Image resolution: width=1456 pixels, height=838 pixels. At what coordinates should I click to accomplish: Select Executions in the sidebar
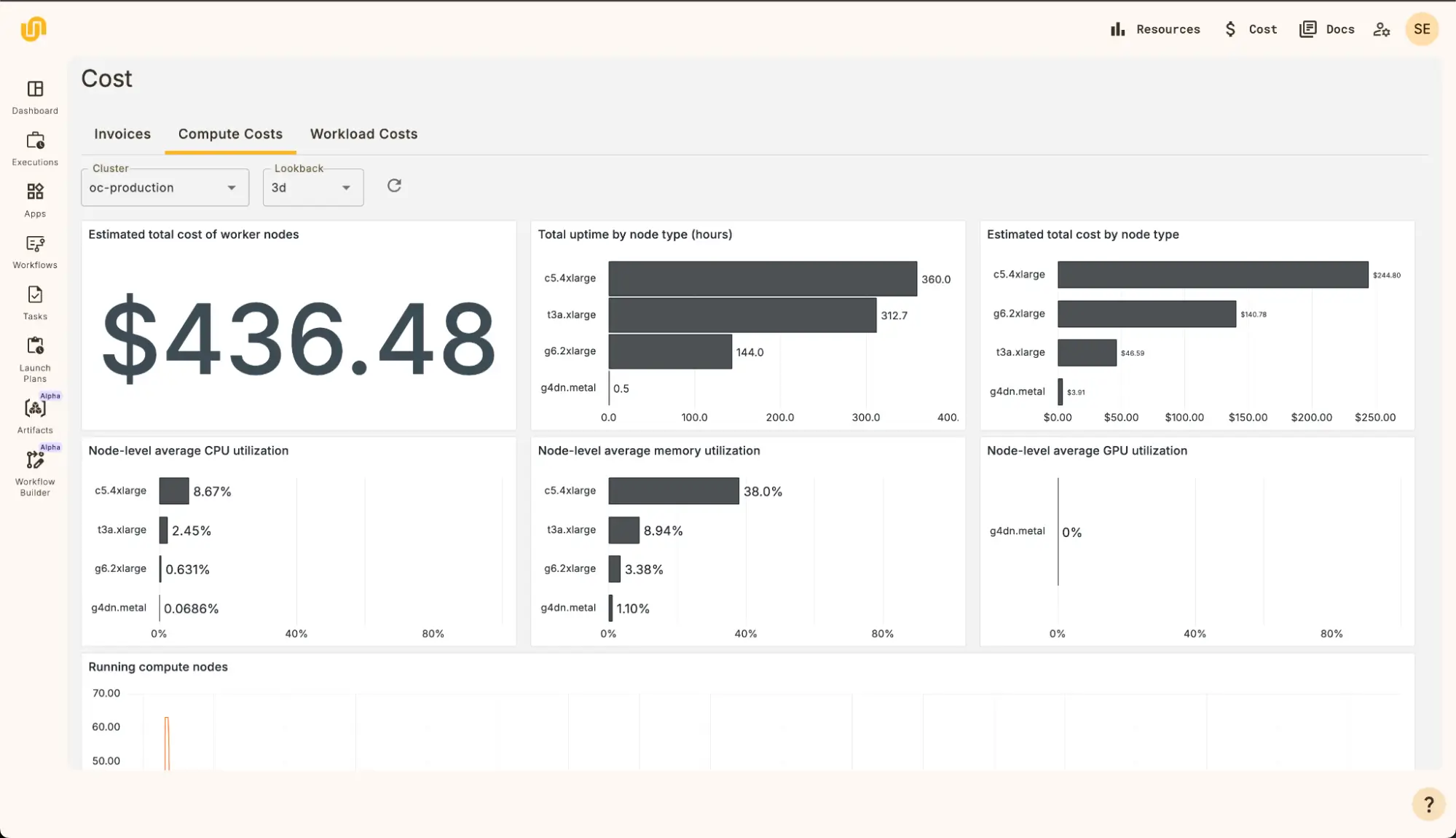(34, 148)
